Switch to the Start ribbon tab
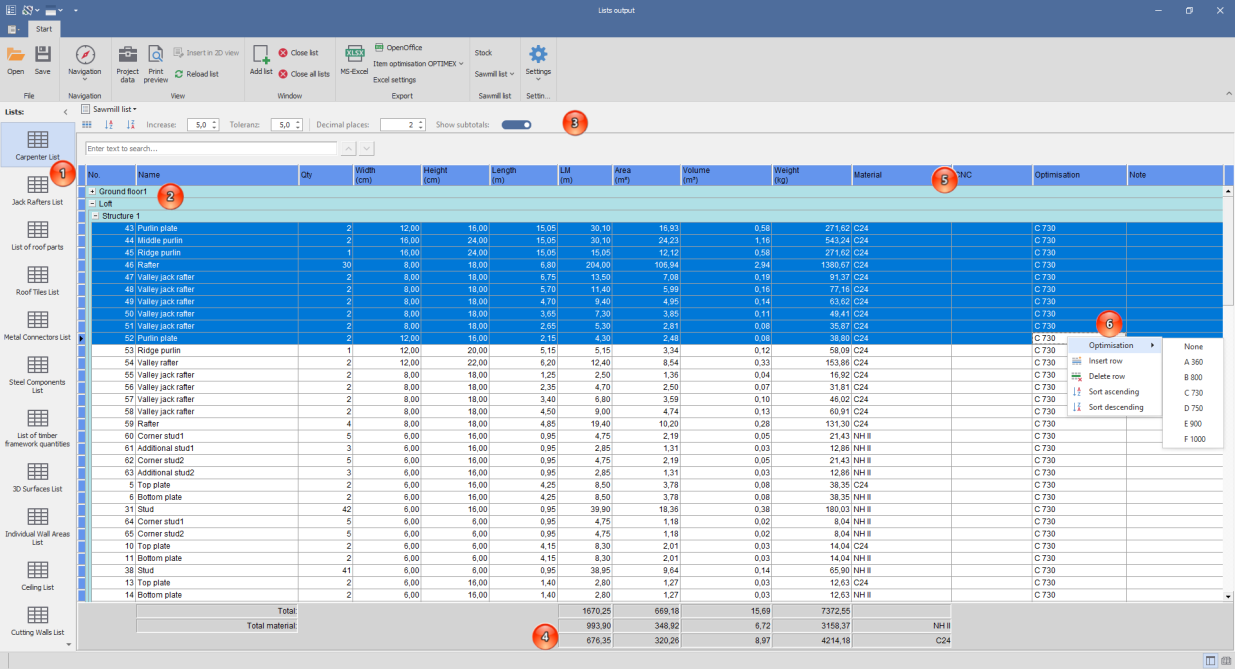Image resolution: width=1235 pixels, height=669 pixels. 44,29
